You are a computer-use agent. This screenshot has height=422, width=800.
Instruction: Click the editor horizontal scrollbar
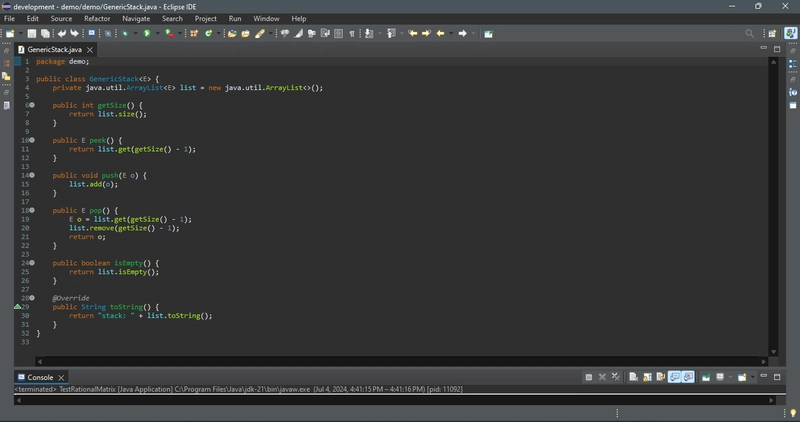(402, 361)
